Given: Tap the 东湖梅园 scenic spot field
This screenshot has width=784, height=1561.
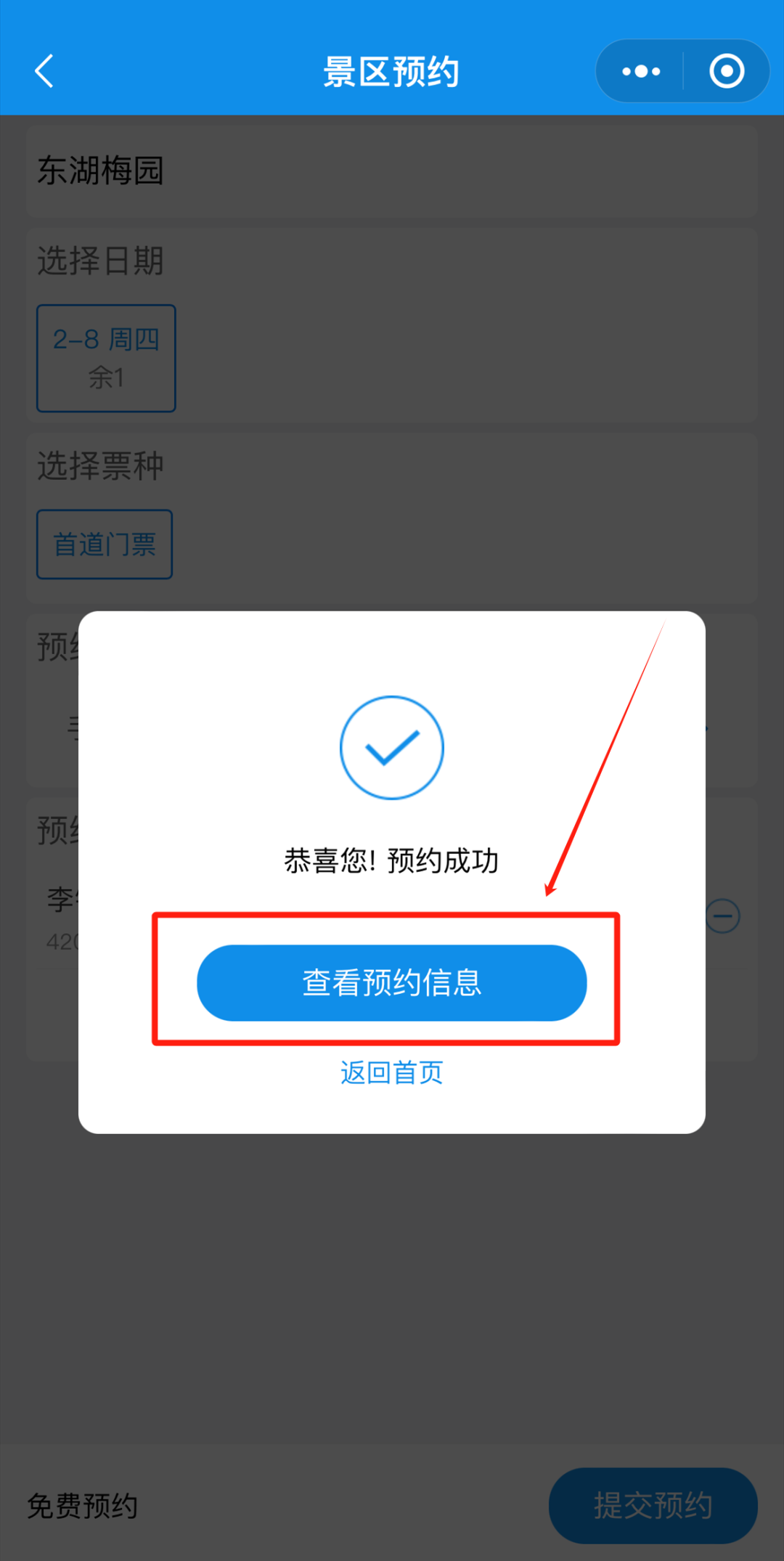Looking at the screenshot, I should (392, 171).
